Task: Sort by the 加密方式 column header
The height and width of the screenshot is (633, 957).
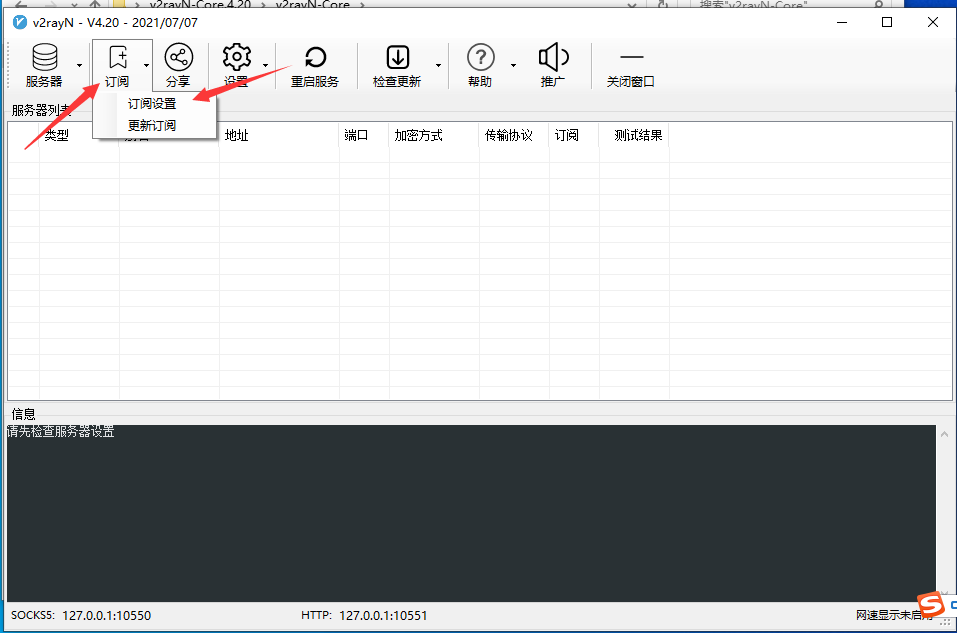Action: [x=434, y=136]
